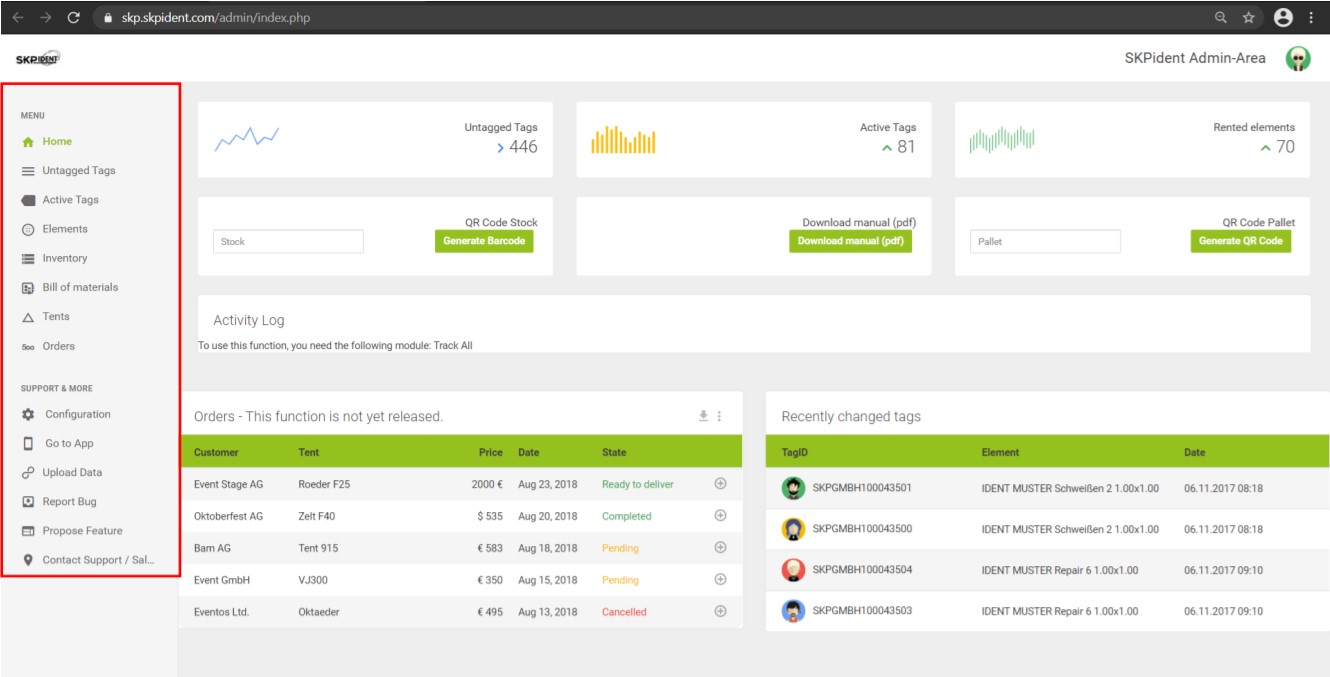This screenshot has width=1330, height=677.
Task: Click the Generate QR Code button
Action: (x=1241, y=241)
